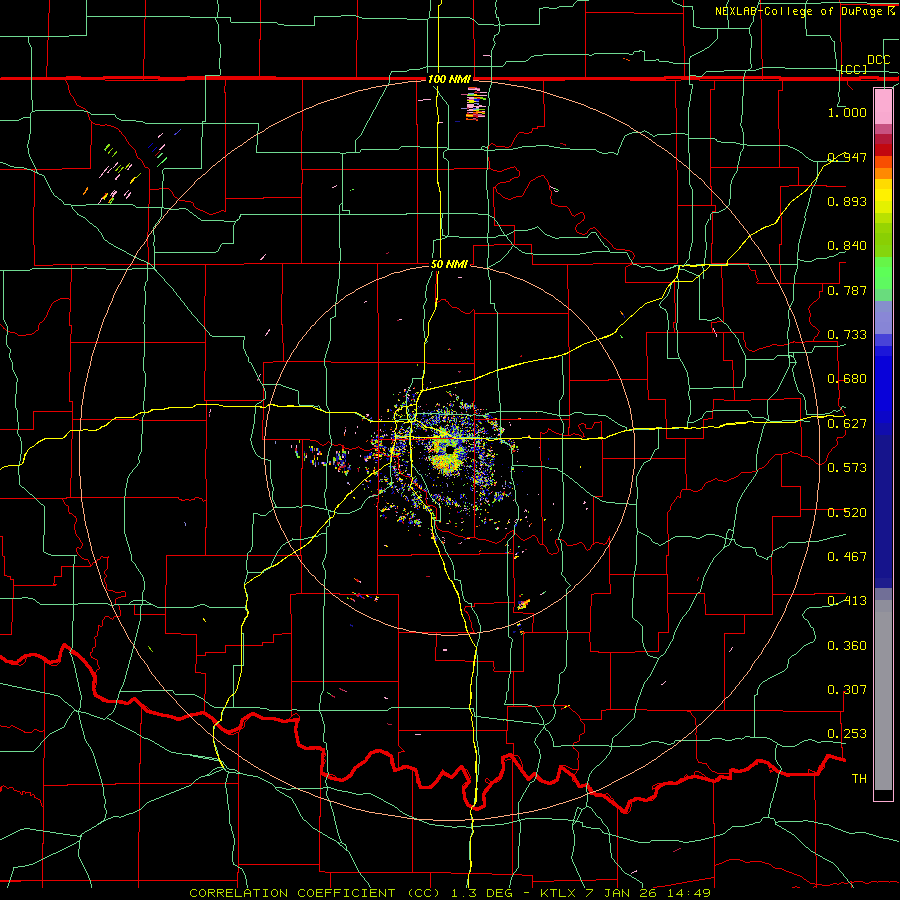Image resolution: width=900 pixels, height=900 pixels.
Task: Select the 0.467 legend value
Action: pyautogui.click(x=847, y=557)
